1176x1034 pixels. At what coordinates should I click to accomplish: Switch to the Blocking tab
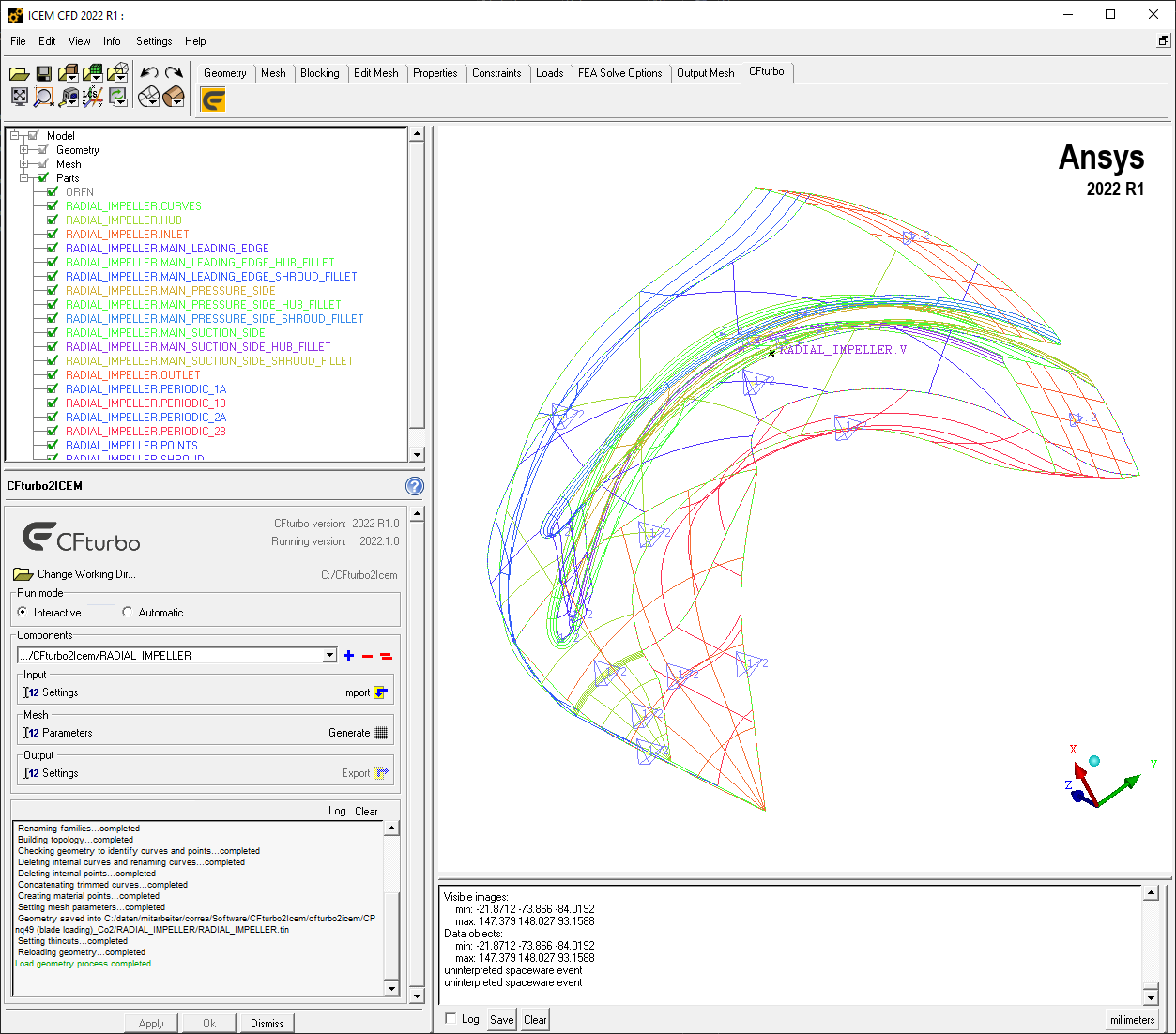pyautogui.click(x=320, y=73)
